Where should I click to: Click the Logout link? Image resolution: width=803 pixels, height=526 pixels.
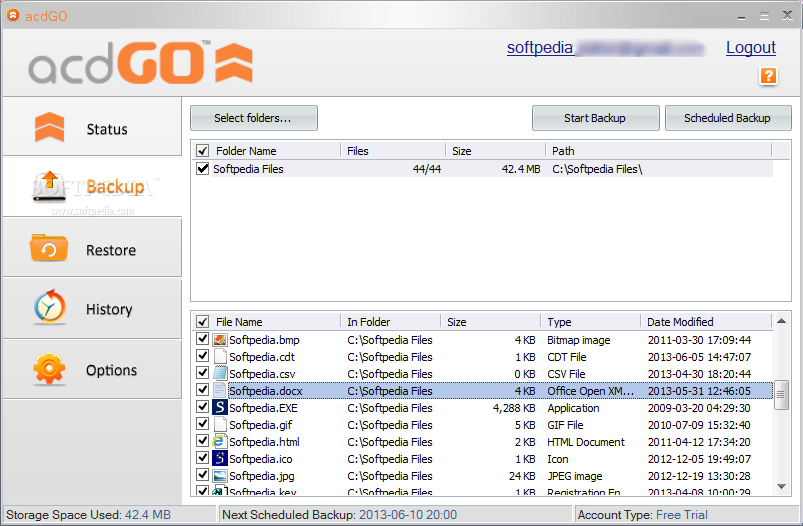pyautogui.click(x=751, y=48)
